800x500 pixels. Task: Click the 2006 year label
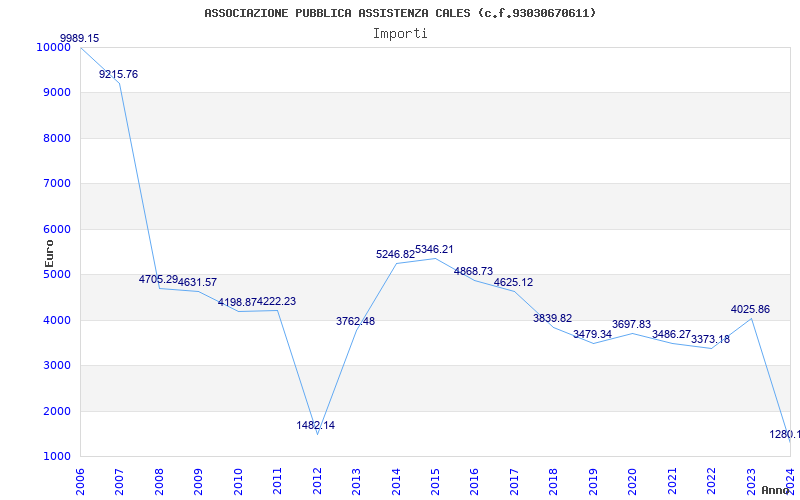[x=80, y=481]
